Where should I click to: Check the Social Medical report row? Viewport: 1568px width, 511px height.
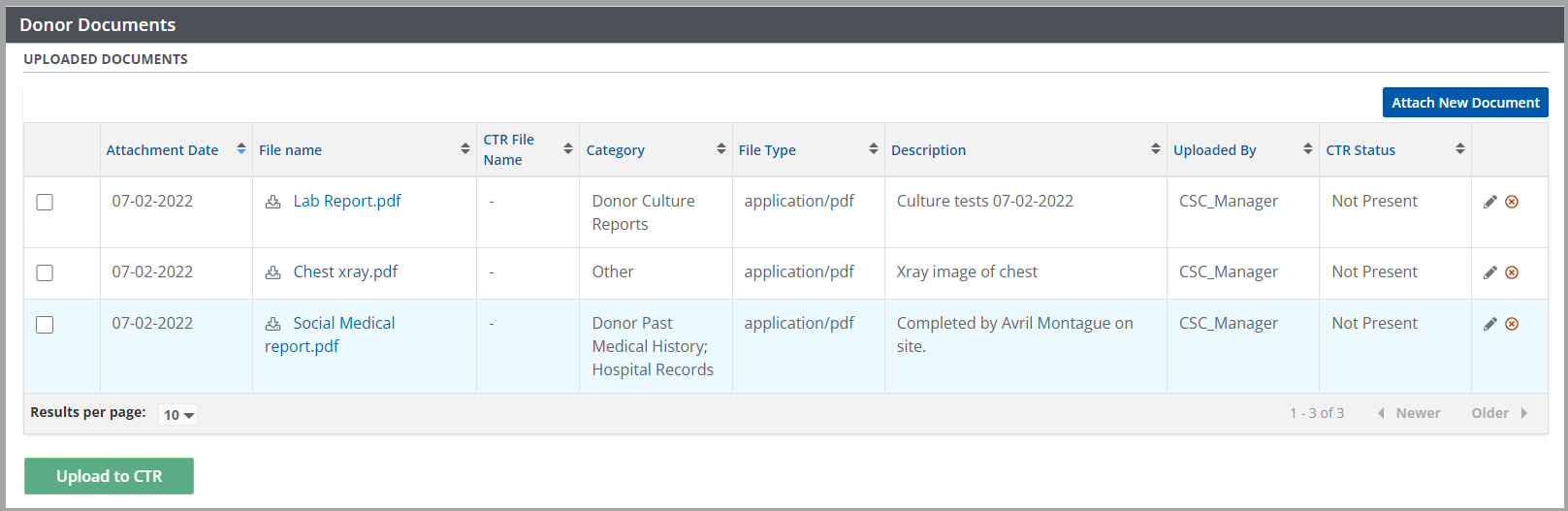pos(45,324)
